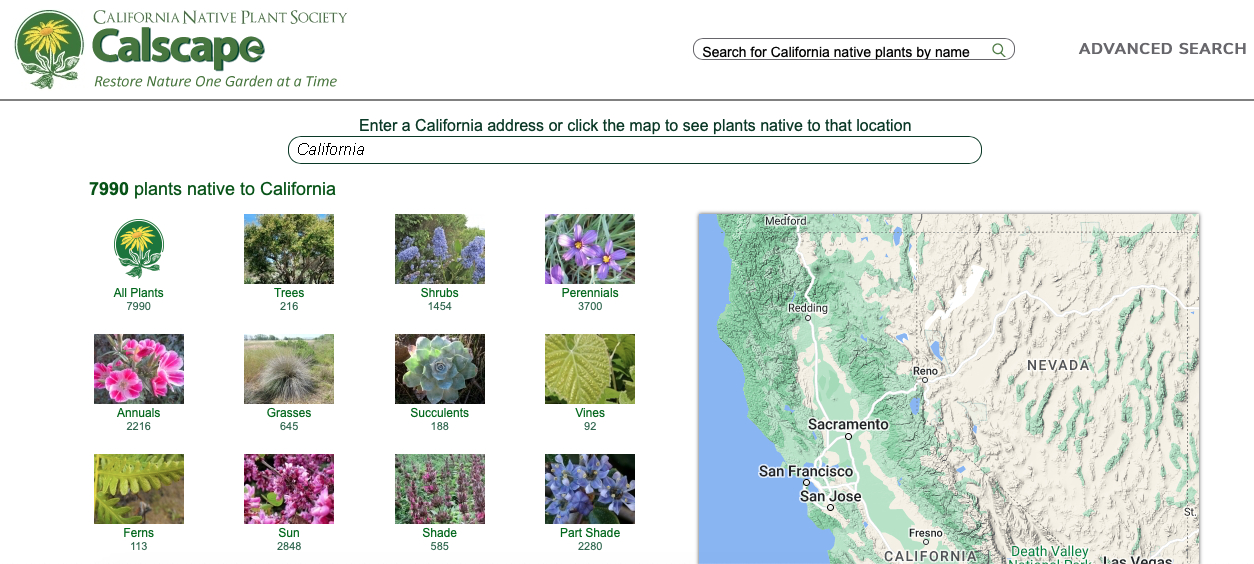Choose the Perennials flower image
The width and height of the screenshot is (1254, 564).
coord(590,249)
